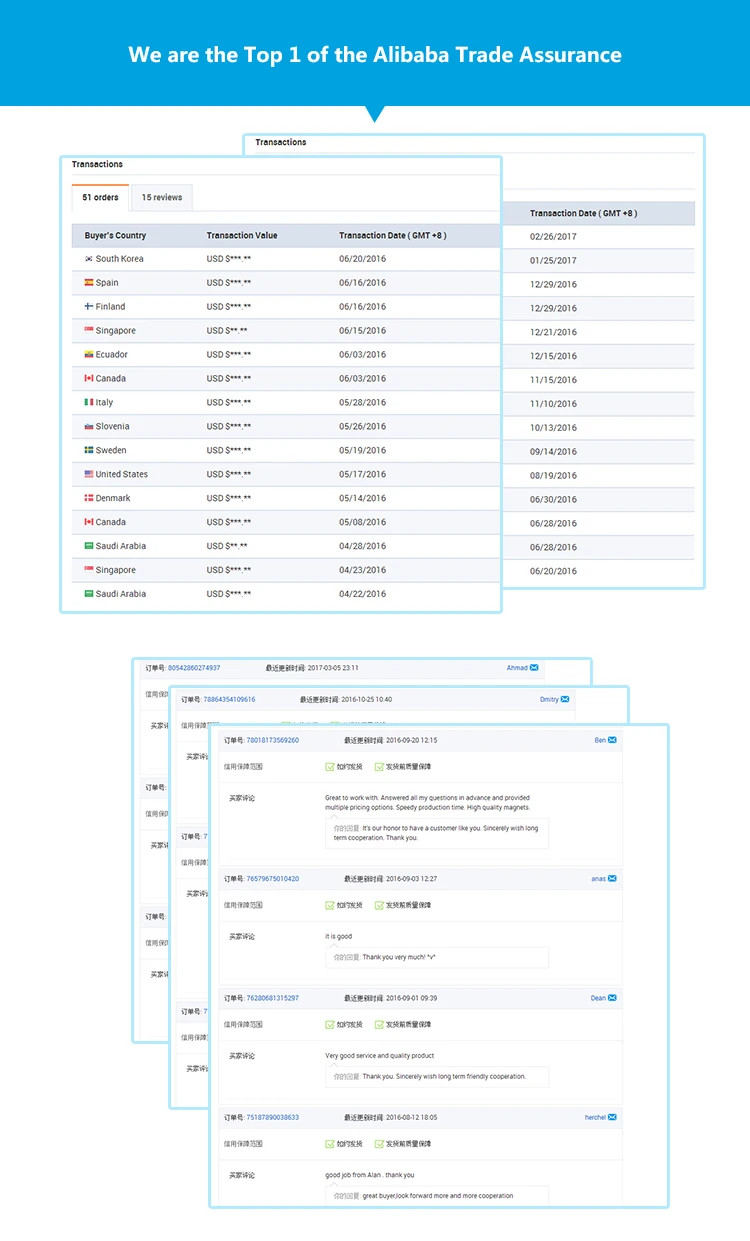
Task: Open order number 76579675010420
Action: pyautogui.click(x=273, y=879)
